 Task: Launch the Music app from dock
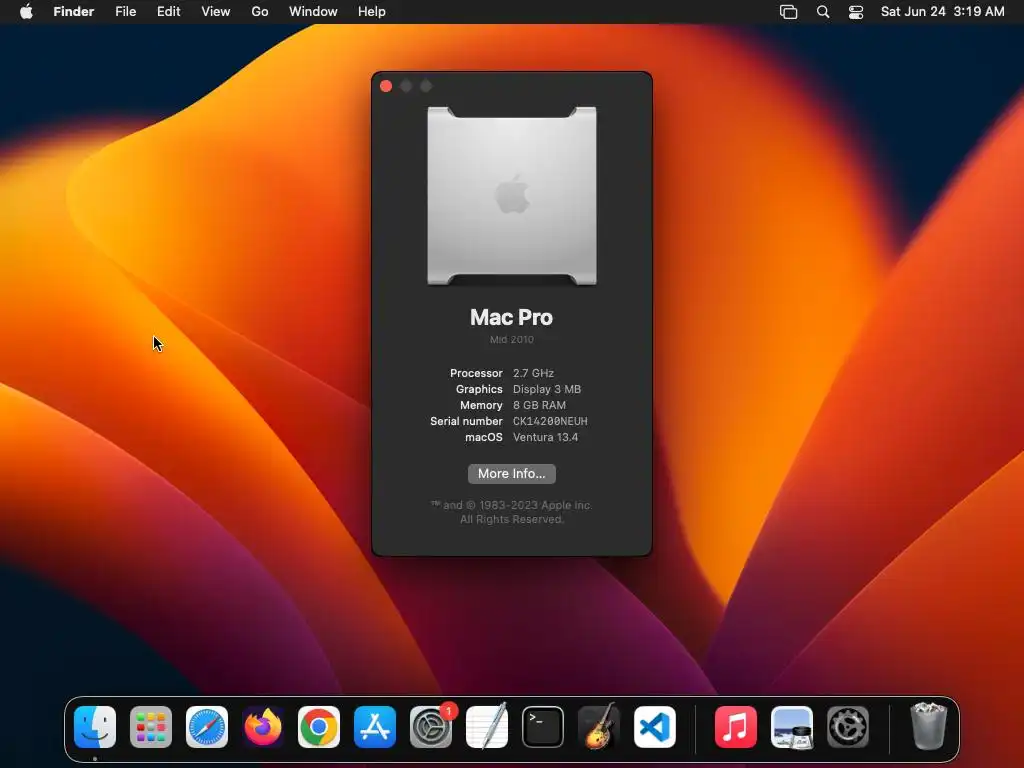[x=735, y=727]
